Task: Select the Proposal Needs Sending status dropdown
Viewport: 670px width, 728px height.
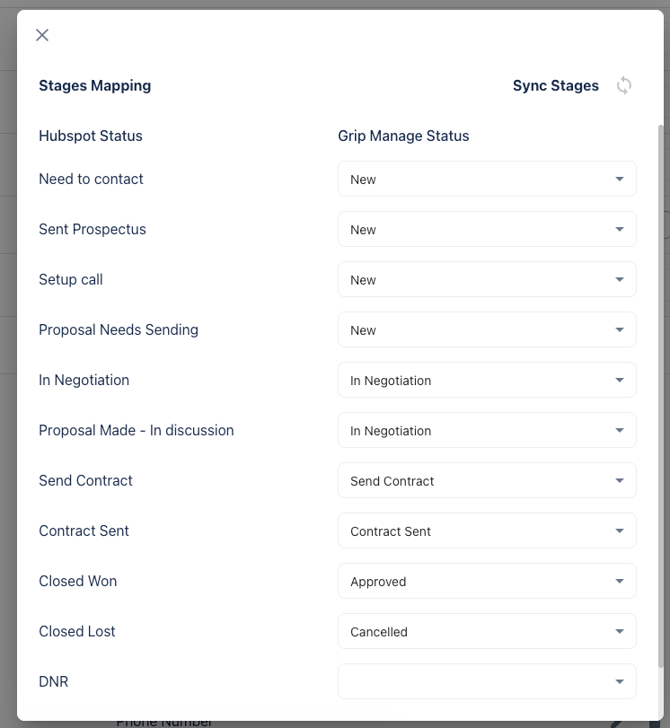Action: click(486, 330)
